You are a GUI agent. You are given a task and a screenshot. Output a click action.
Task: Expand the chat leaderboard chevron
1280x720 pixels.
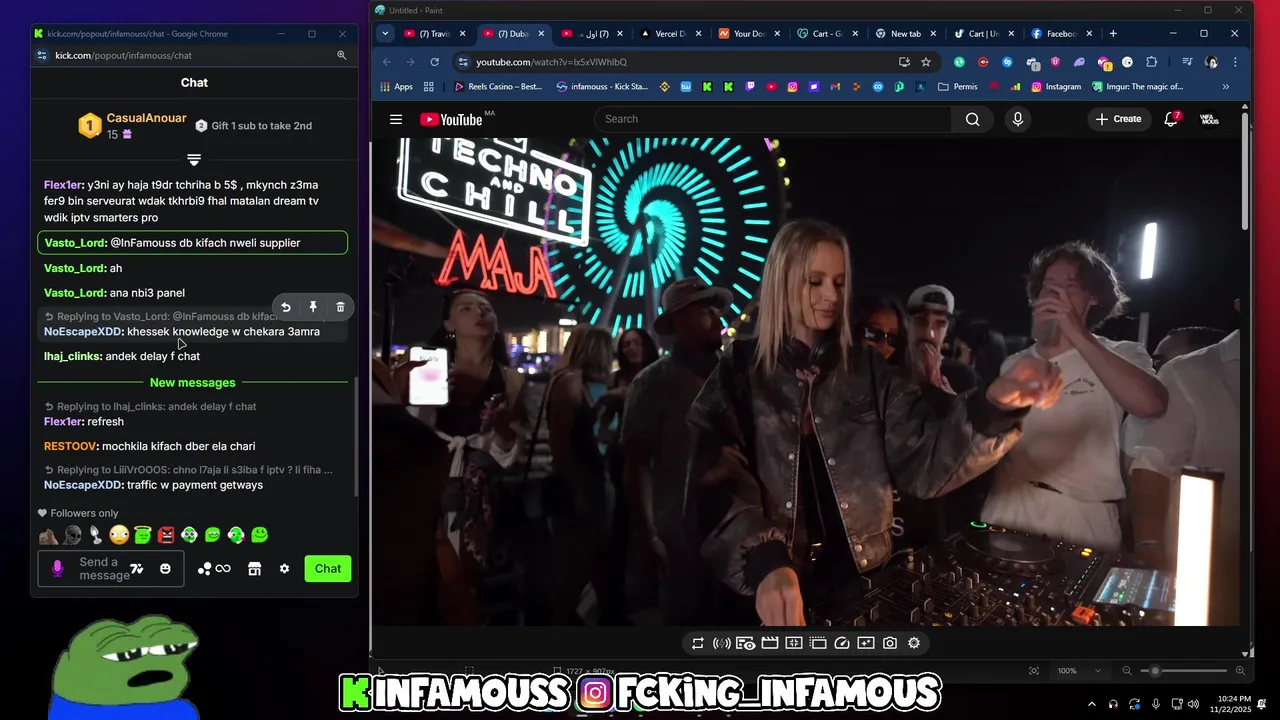click(x=194, y=160)
